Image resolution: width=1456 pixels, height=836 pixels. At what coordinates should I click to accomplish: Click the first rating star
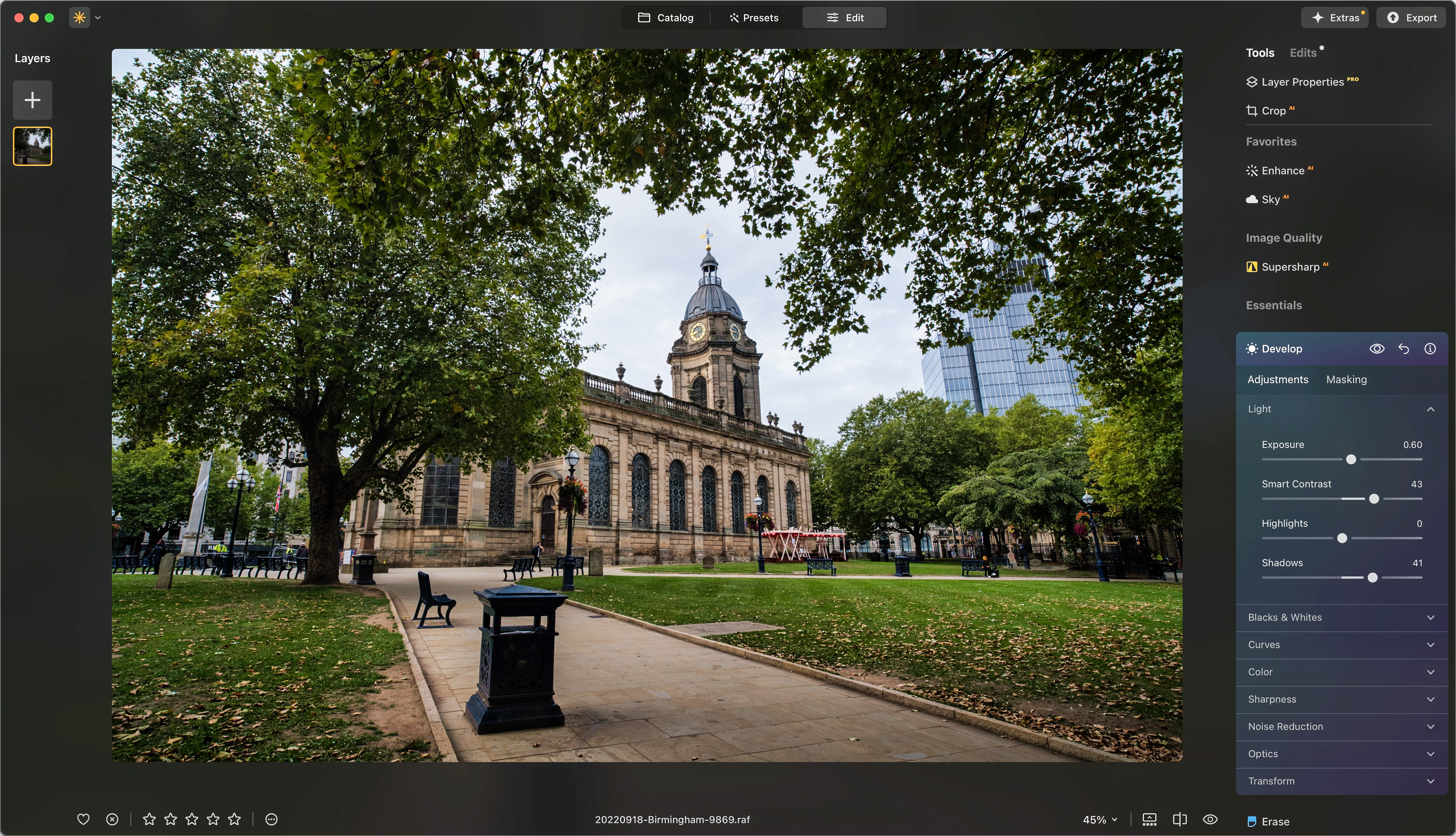click(149, 819)
